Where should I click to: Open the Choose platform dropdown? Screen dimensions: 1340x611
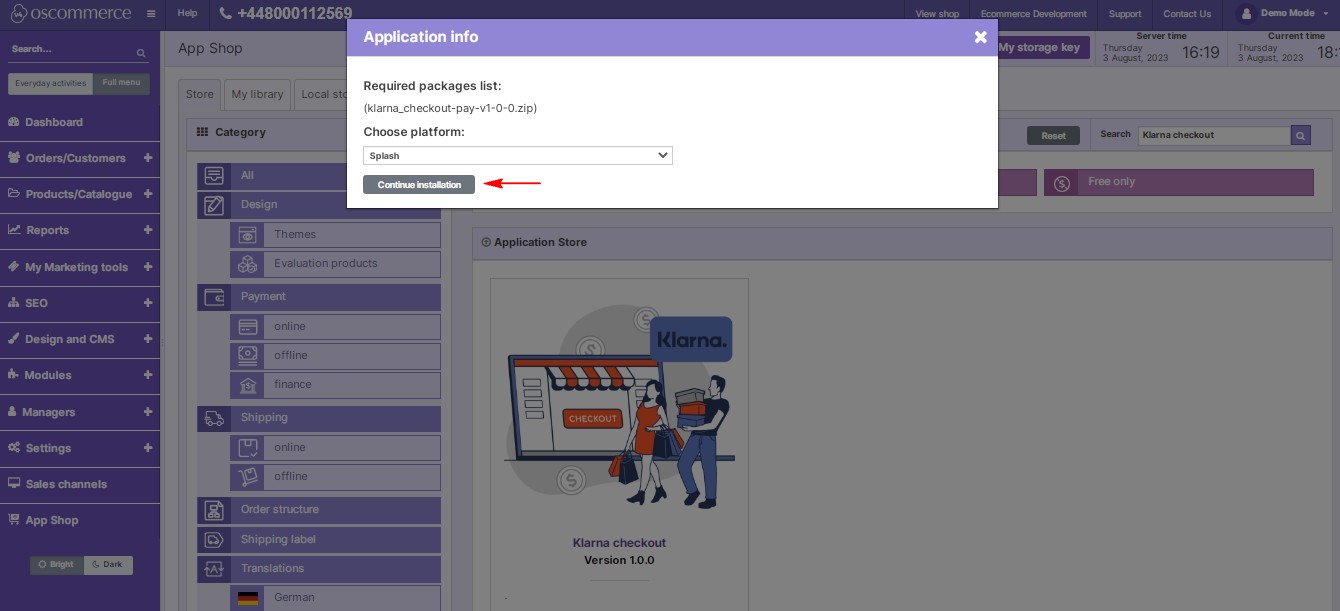pyautogui.click(x=518, y=156)
